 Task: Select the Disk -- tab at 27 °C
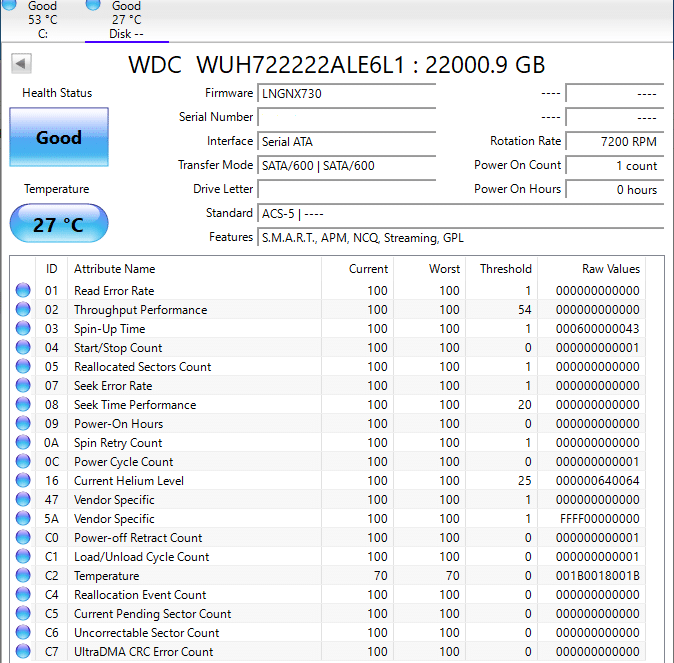(x=126, y=20)
